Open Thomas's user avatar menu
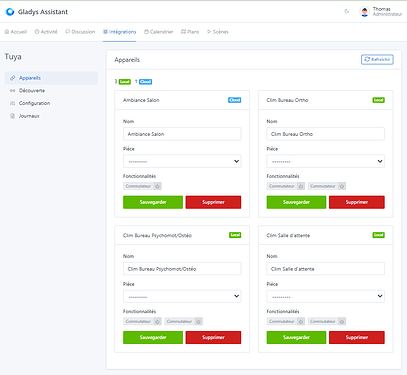This screenshot has height=375, width=407. point(365,12)
